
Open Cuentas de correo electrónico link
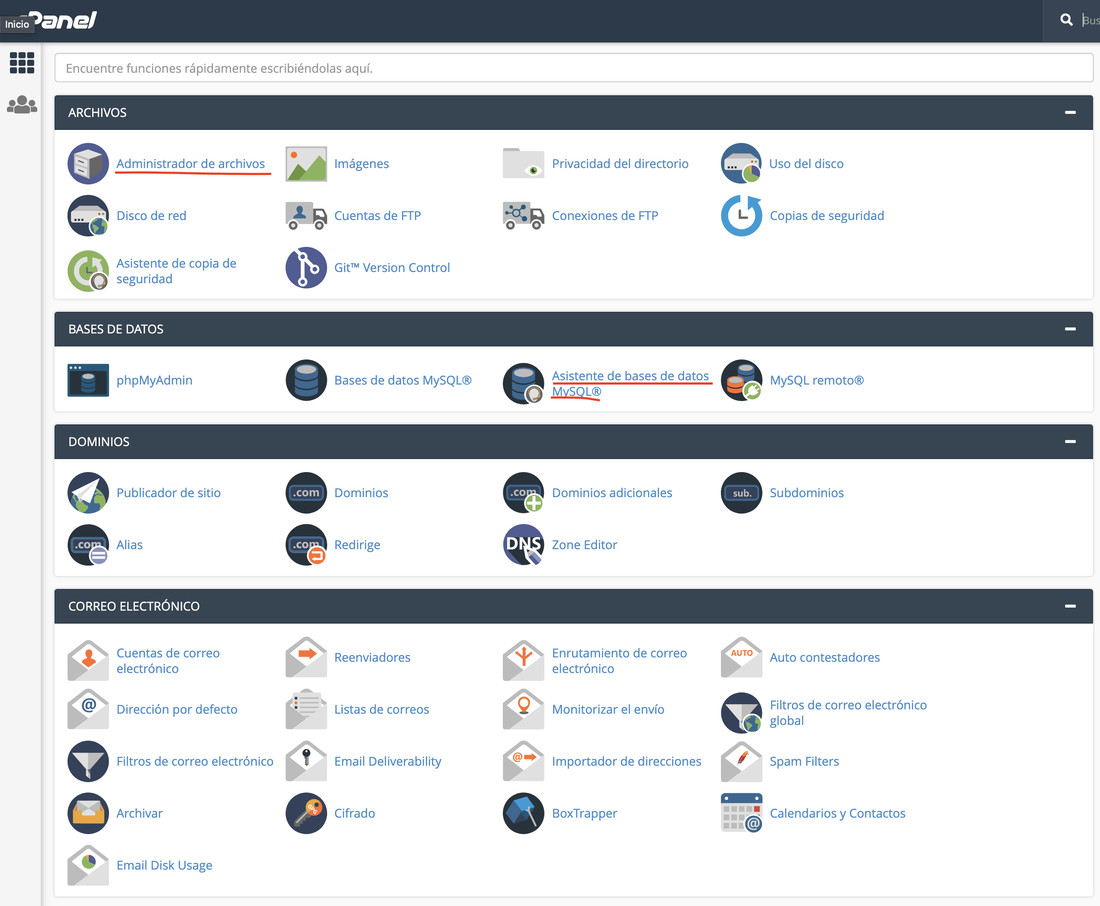(x=168, y=661)
